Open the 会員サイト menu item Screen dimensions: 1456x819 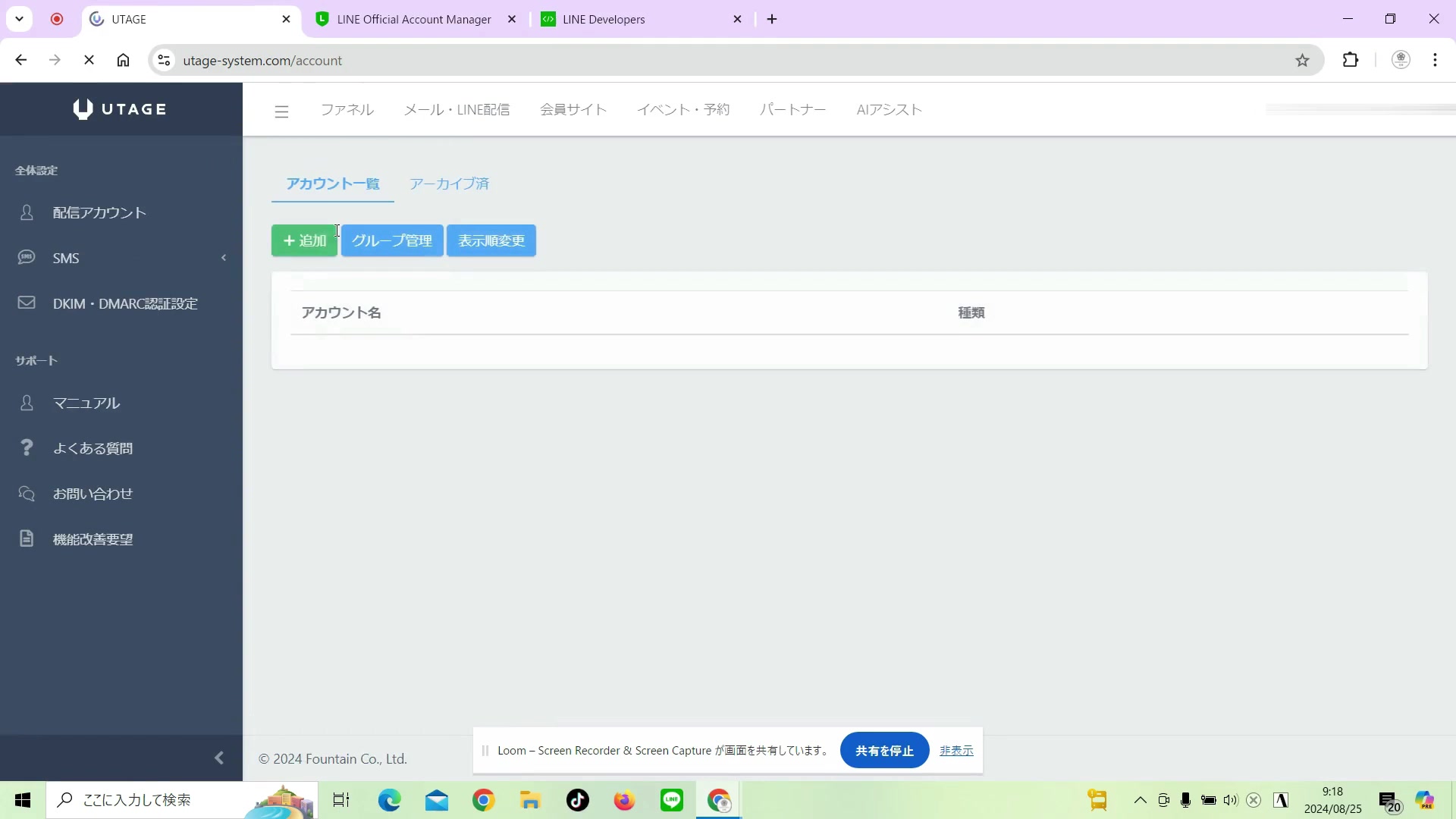coord(573,109)
